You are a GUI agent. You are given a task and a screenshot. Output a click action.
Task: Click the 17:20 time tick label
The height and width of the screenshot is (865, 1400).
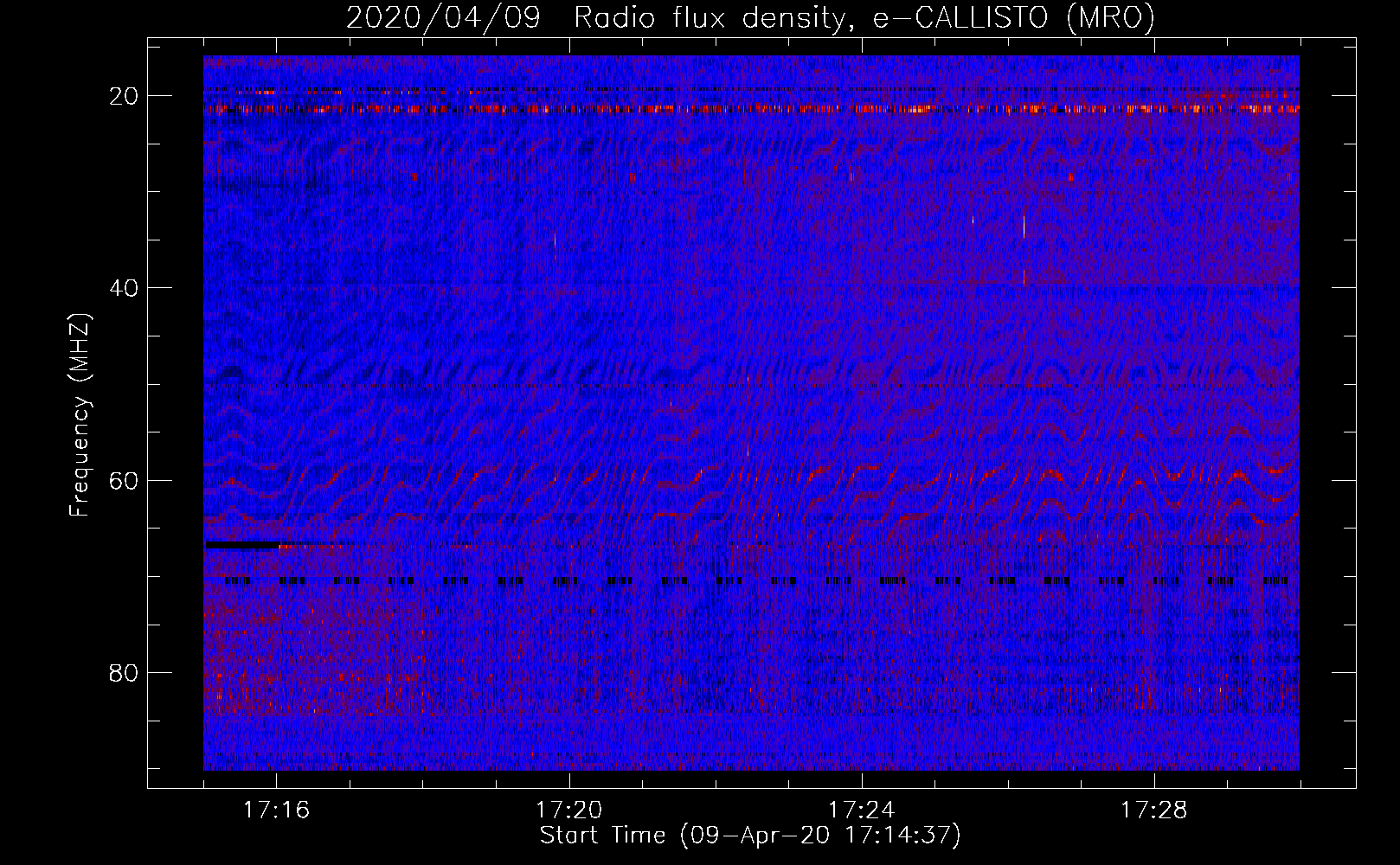(x=568, y=811)
